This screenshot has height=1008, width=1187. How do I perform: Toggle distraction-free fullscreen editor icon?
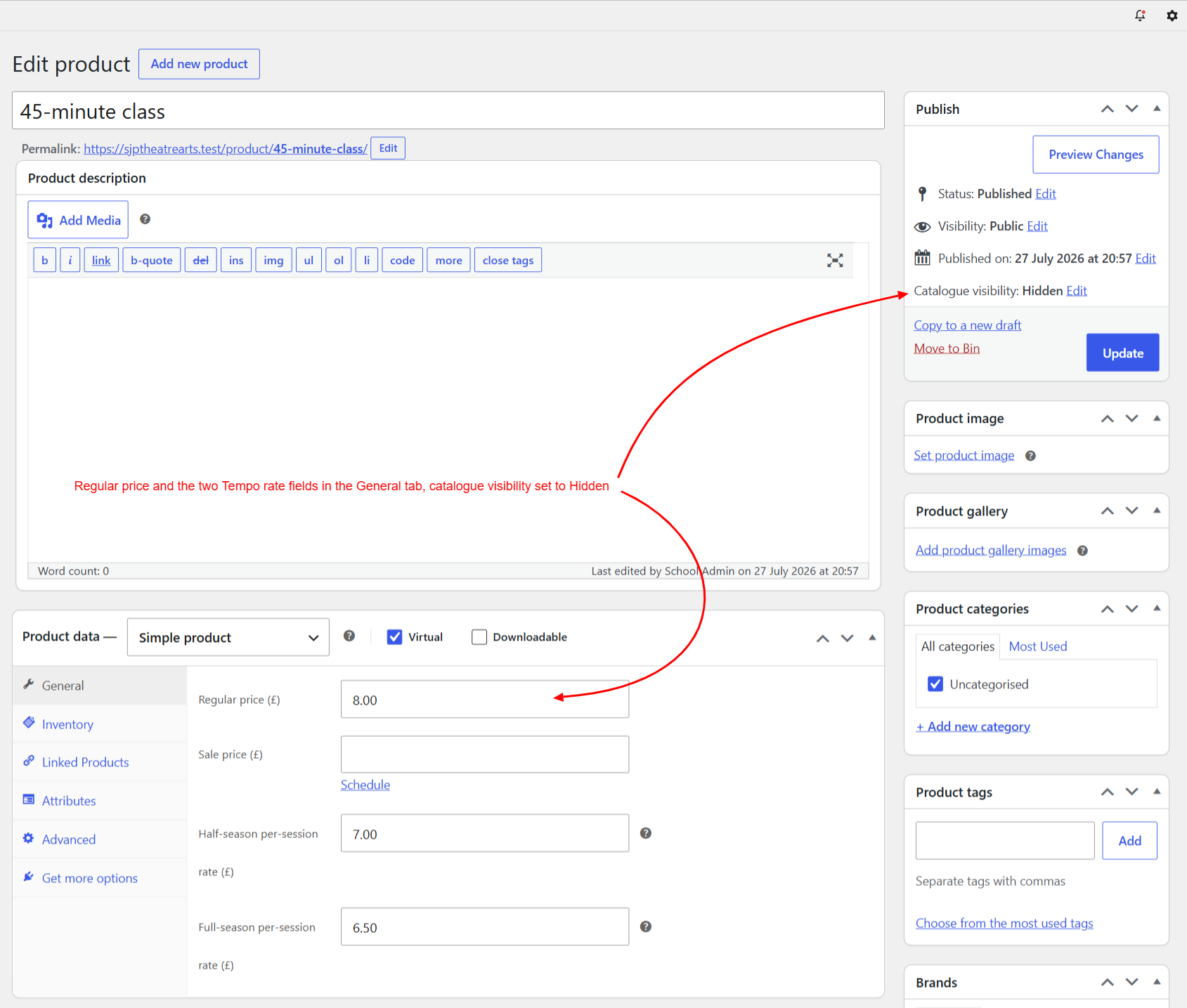835,261
